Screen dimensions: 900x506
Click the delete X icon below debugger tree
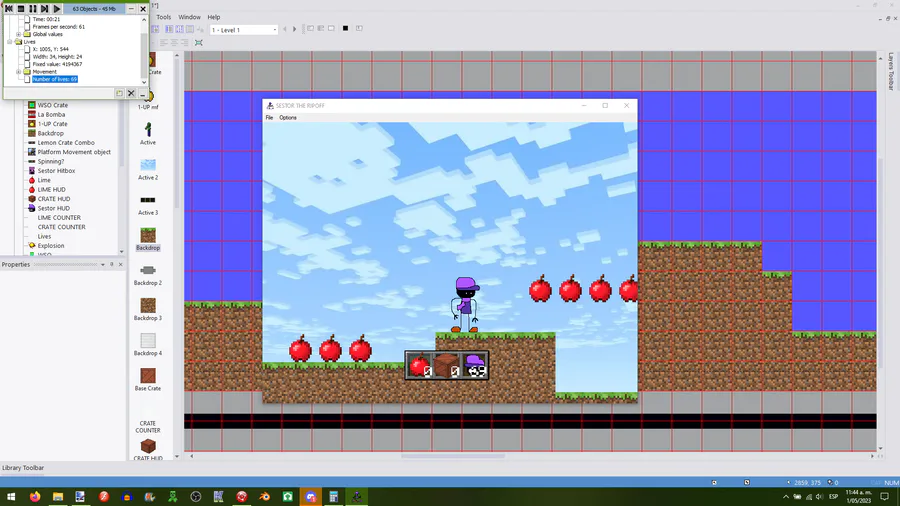tap(131, 93)
